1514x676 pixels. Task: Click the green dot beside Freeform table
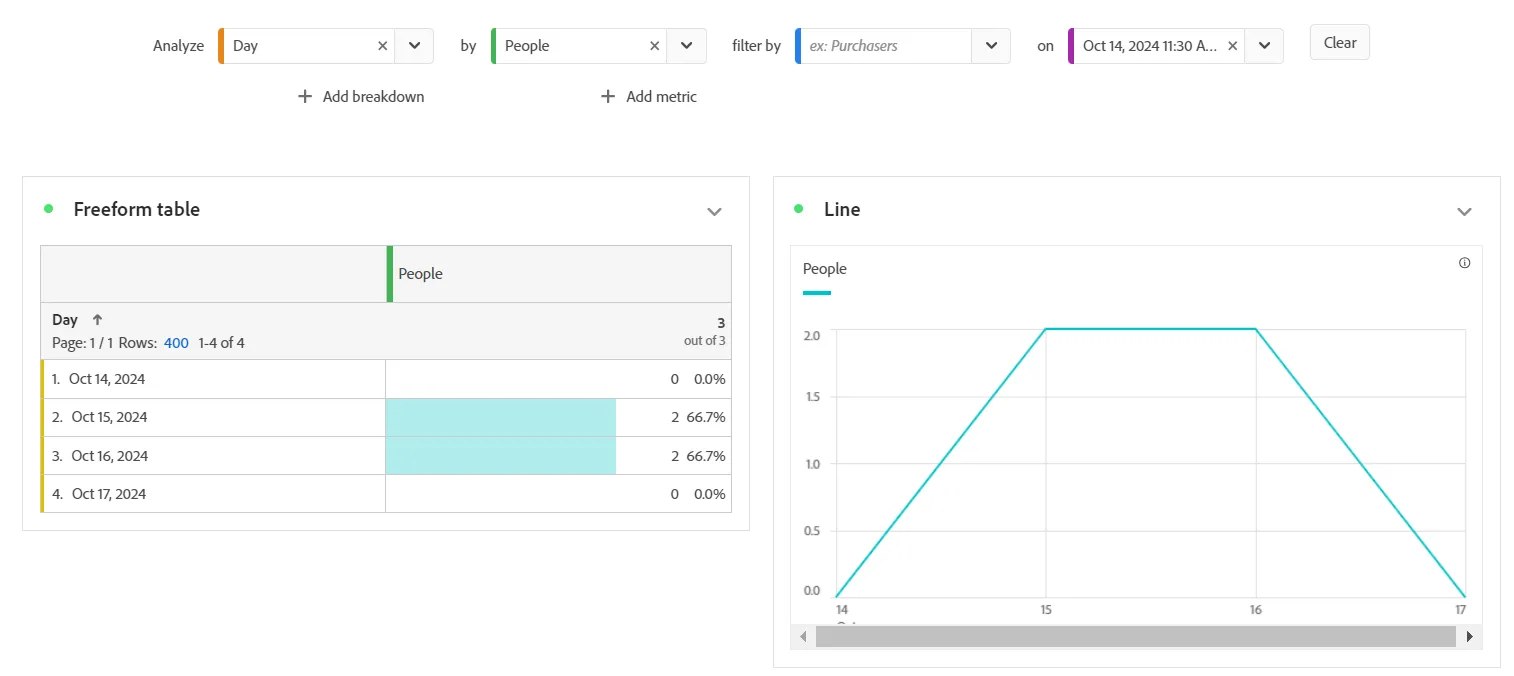[48, 209]
